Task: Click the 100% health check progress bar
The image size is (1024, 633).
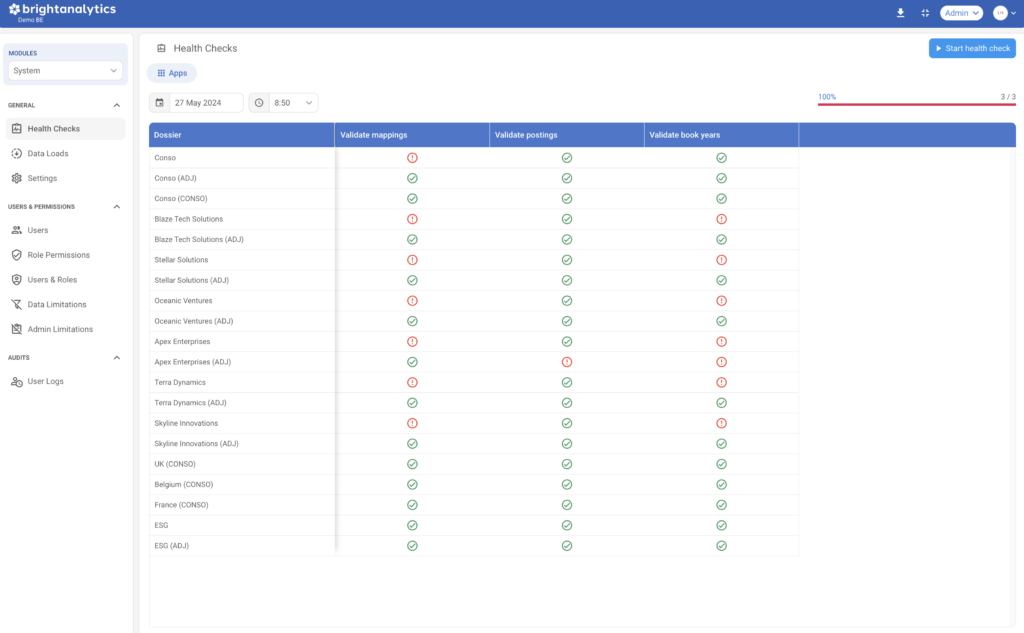Action: click(x=916, y=103)
